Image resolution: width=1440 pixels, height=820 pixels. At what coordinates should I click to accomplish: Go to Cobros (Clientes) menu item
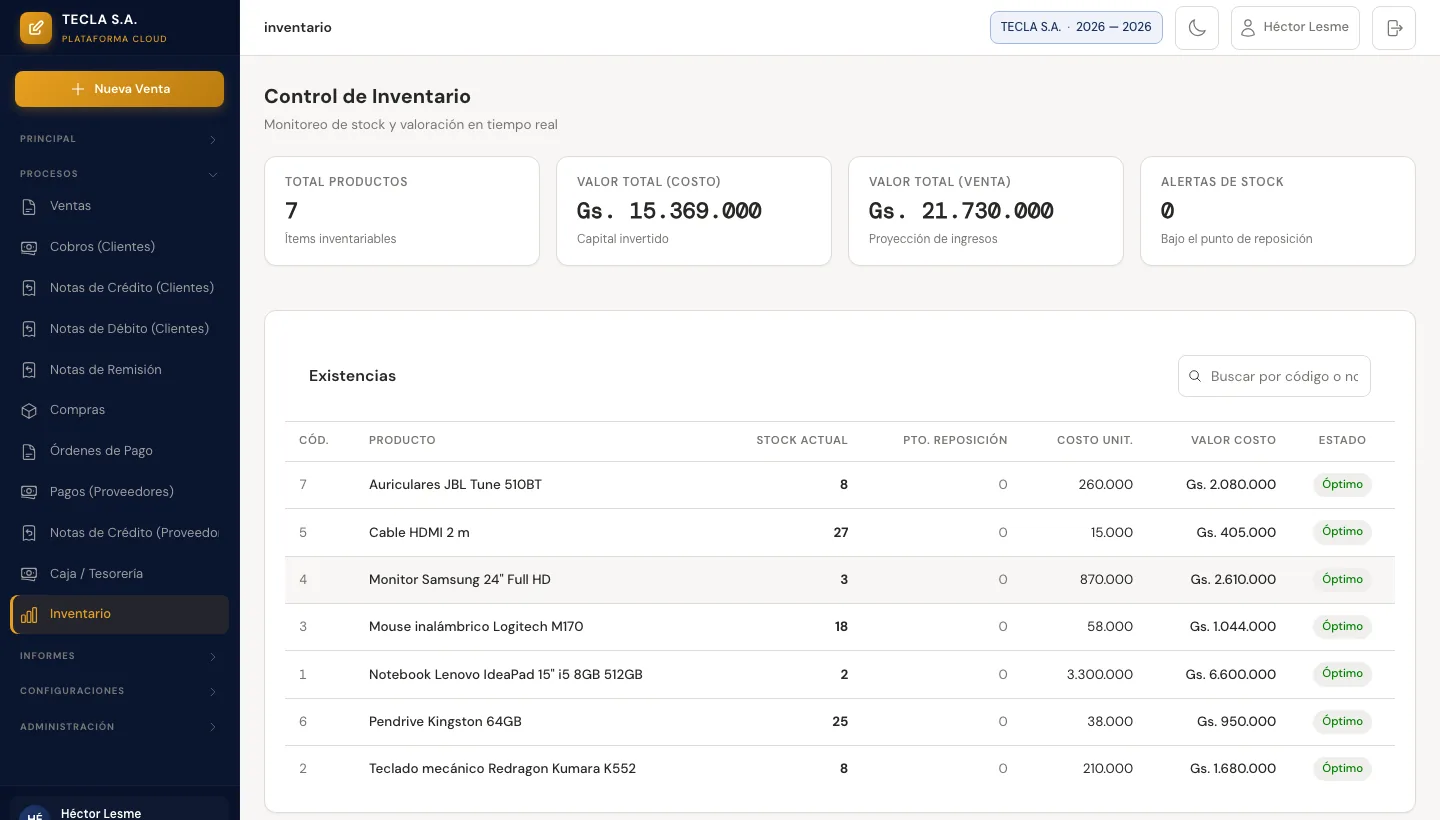point(119,247)
